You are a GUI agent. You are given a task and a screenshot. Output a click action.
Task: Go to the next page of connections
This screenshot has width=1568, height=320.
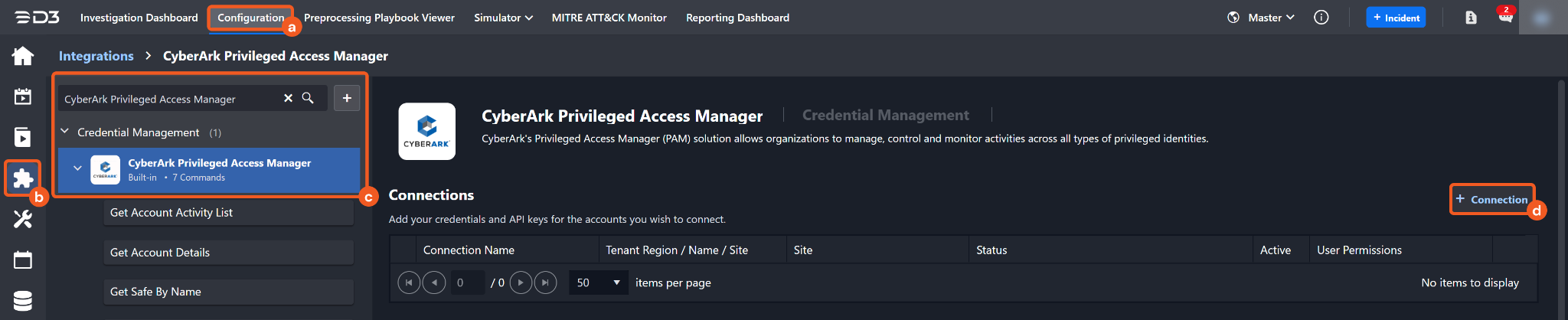[521, 282]
